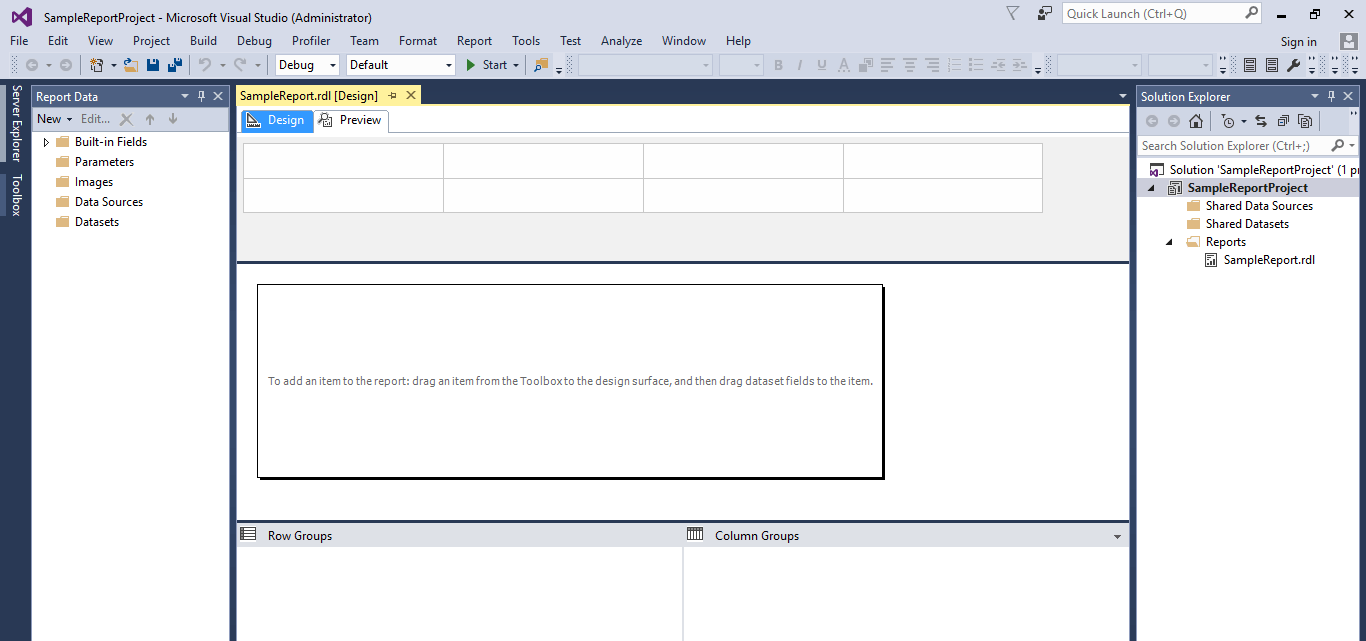Click the Save All icon in the toolbar
Image resolution: width=1366 pixels, height=641 pixels.
click(173, 64)
